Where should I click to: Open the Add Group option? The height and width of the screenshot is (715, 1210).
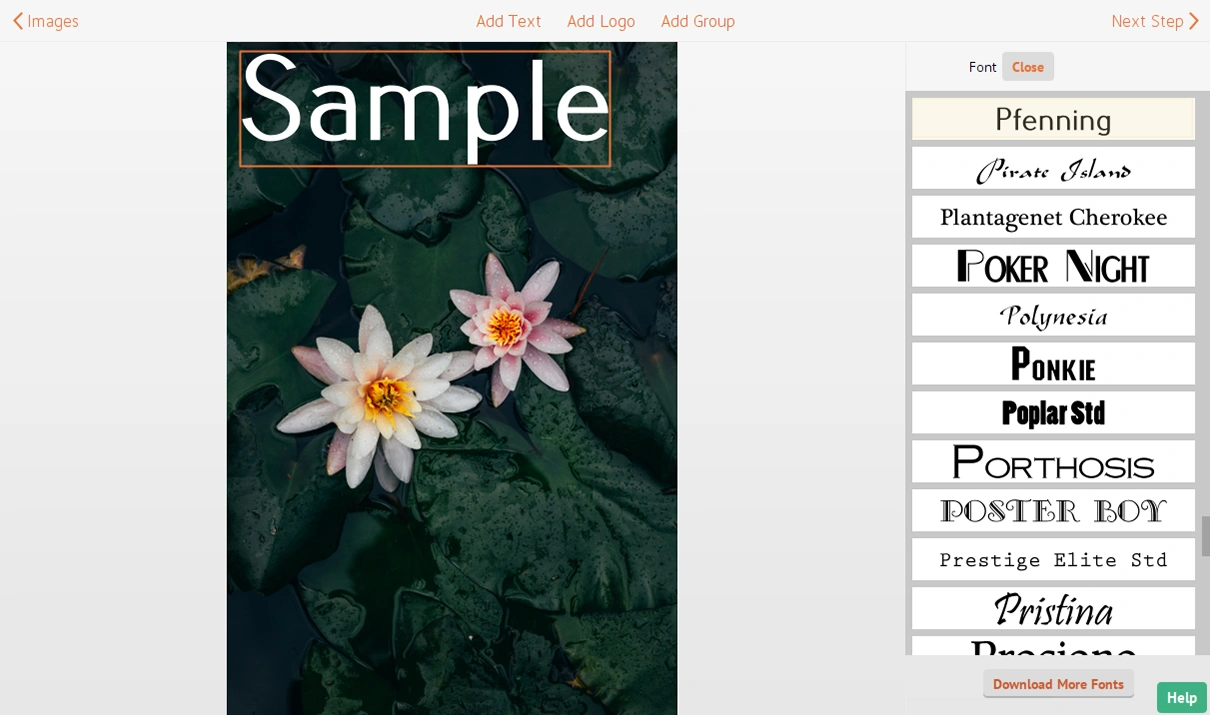click(x=698, y=21)
